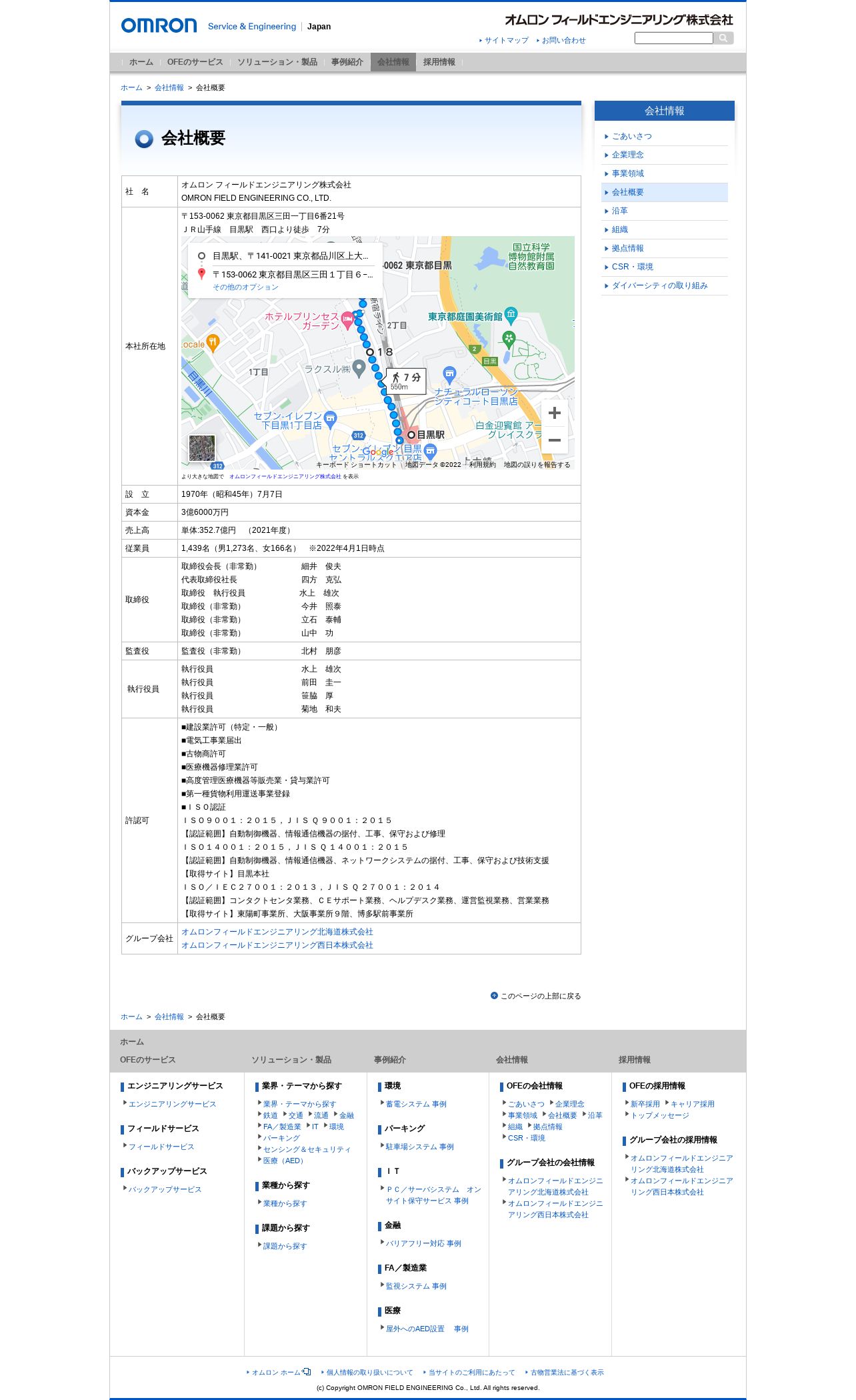This screenshot has width=856, height=1400.
Task: Select 組織 in the sidebar
Action: pos(665,229)
